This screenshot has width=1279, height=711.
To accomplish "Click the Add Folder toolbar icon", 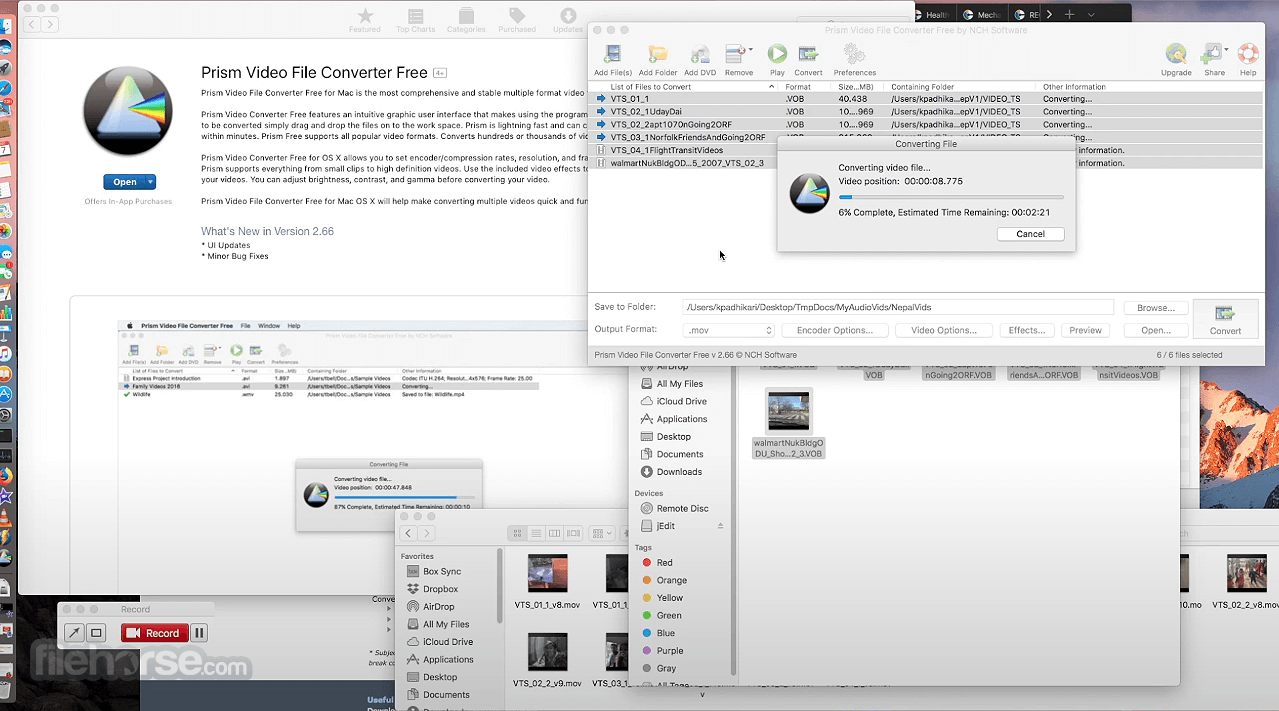I will 657,54.
